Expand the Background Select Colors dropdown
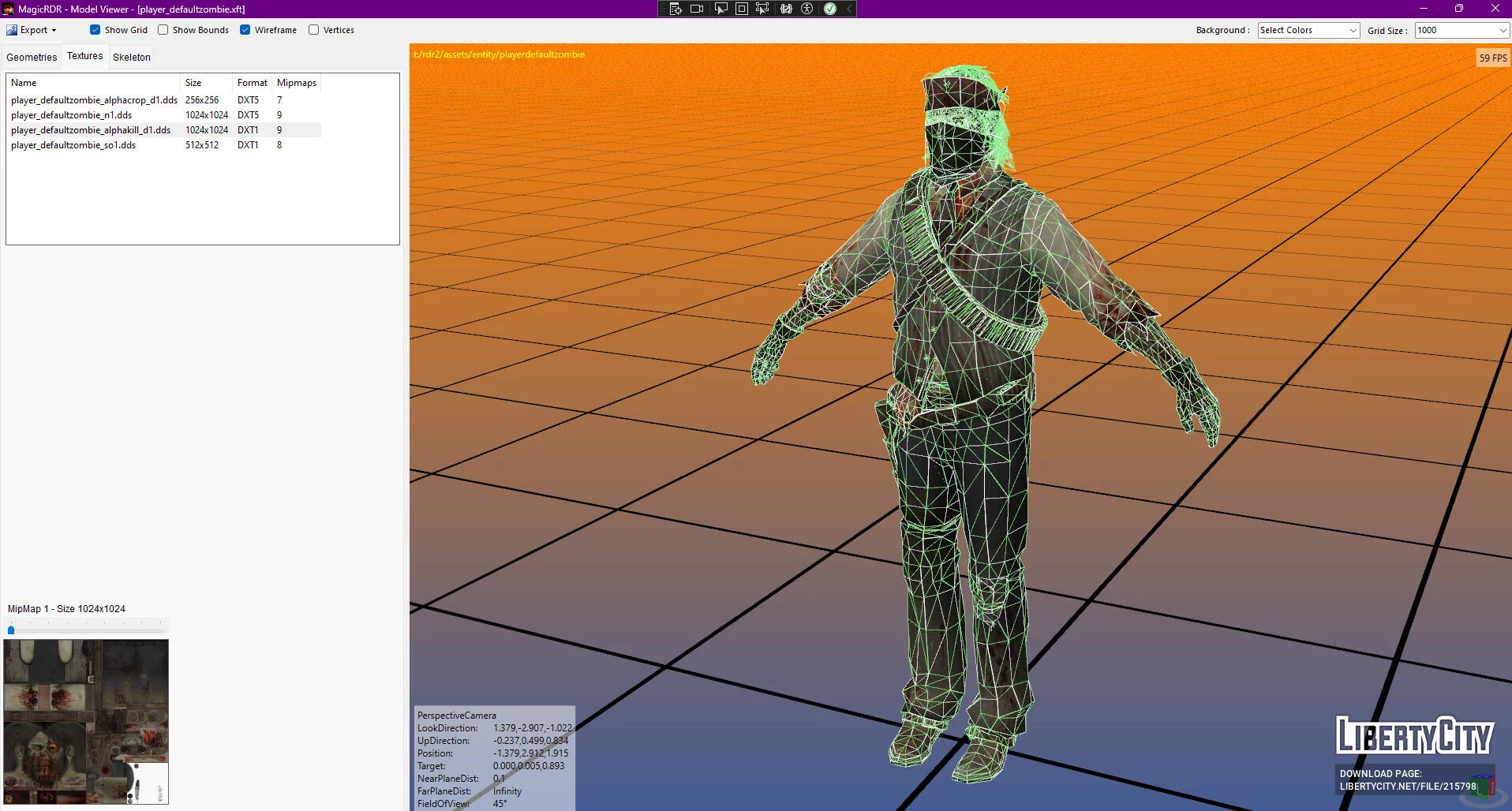The image size is (1512, 811). pyautogui.click(x=1308, y=30)
